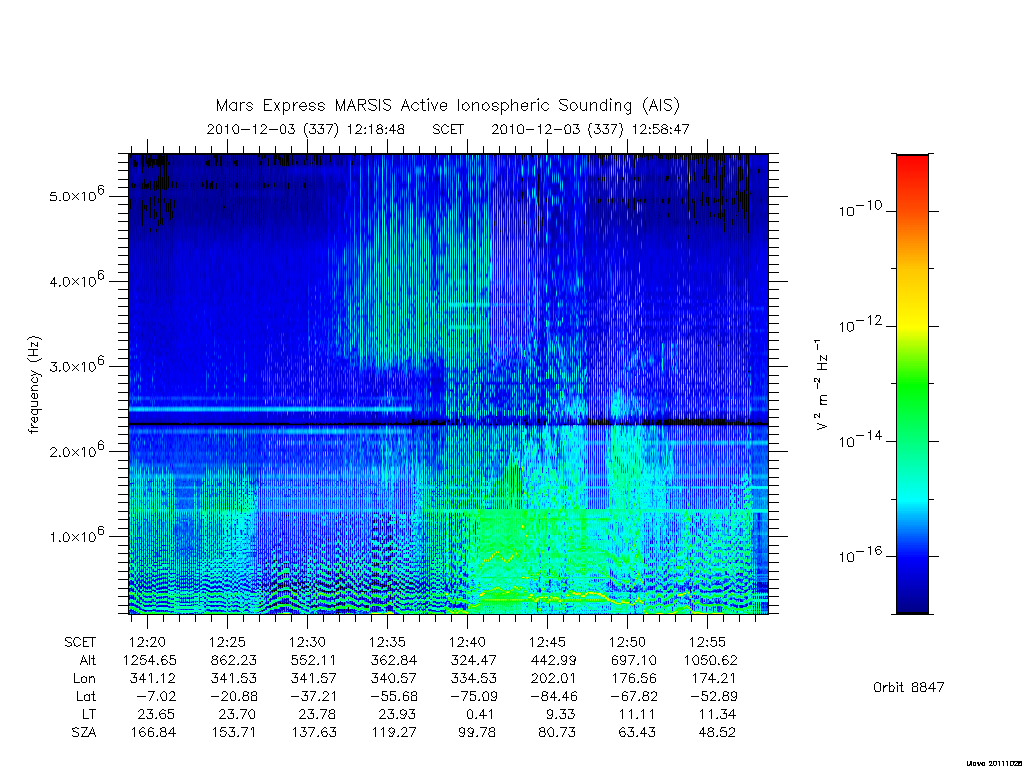The width and height of the screenshot is (1024, 768).
Task: Click the 'Alt' row header
Action: [87, 660]
